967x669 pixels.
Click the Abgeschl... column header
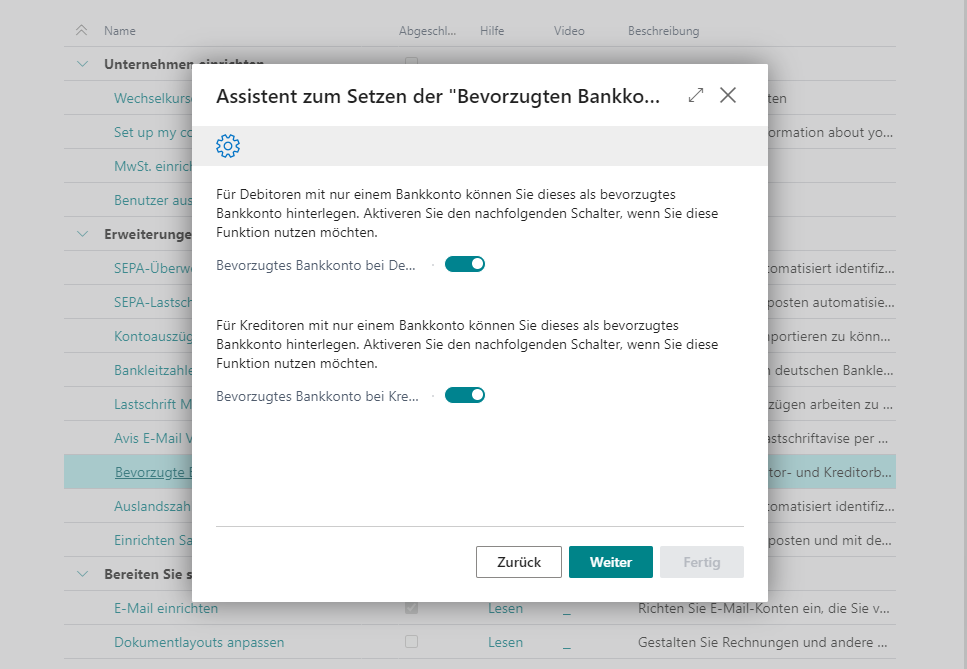(x=427, y=31)
